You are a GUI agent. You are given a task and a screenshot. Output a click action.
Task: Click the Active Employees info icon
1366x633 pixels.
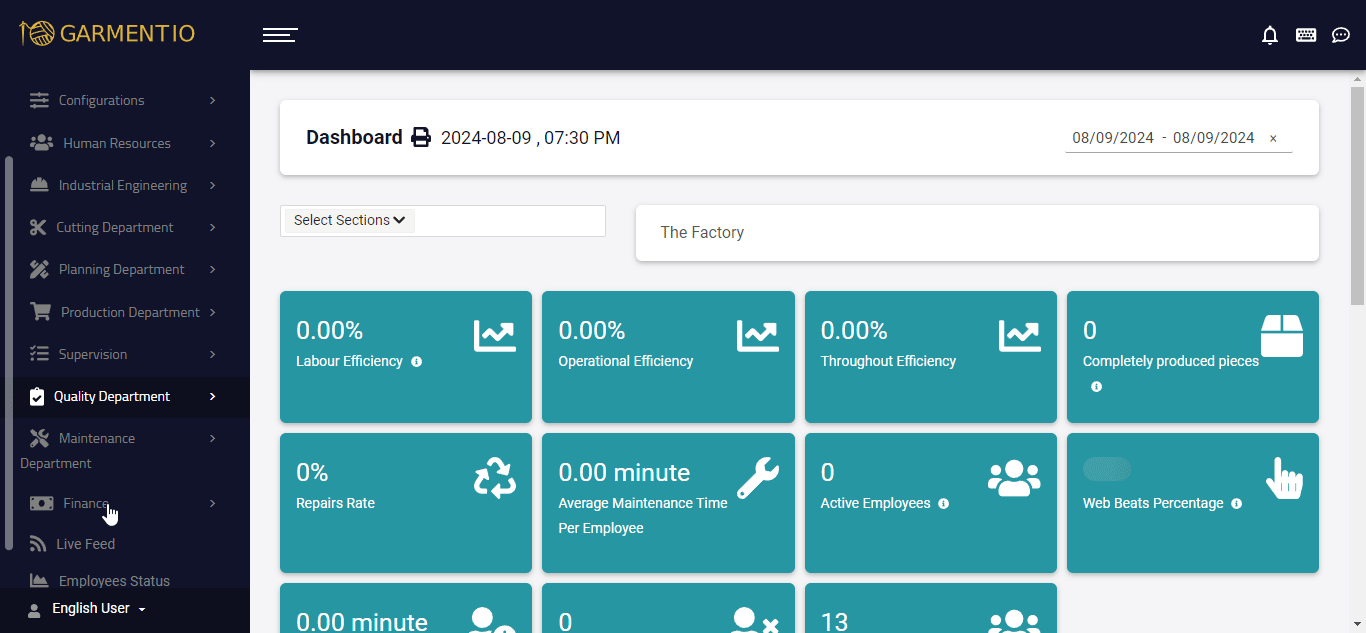coord(944,504)
